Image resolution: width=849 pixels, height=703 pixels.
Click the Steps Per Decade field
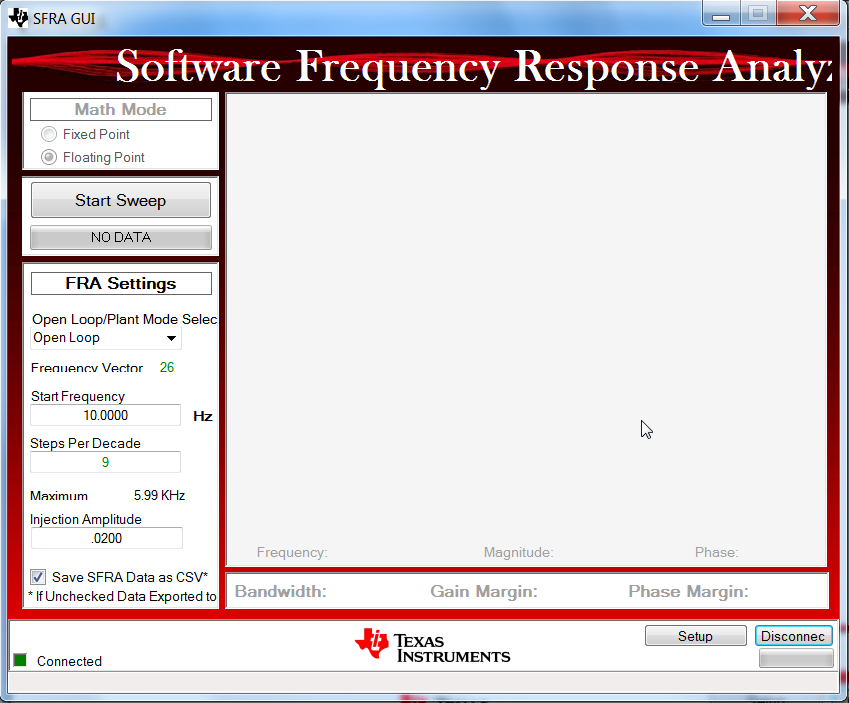(x=105, y=462)
